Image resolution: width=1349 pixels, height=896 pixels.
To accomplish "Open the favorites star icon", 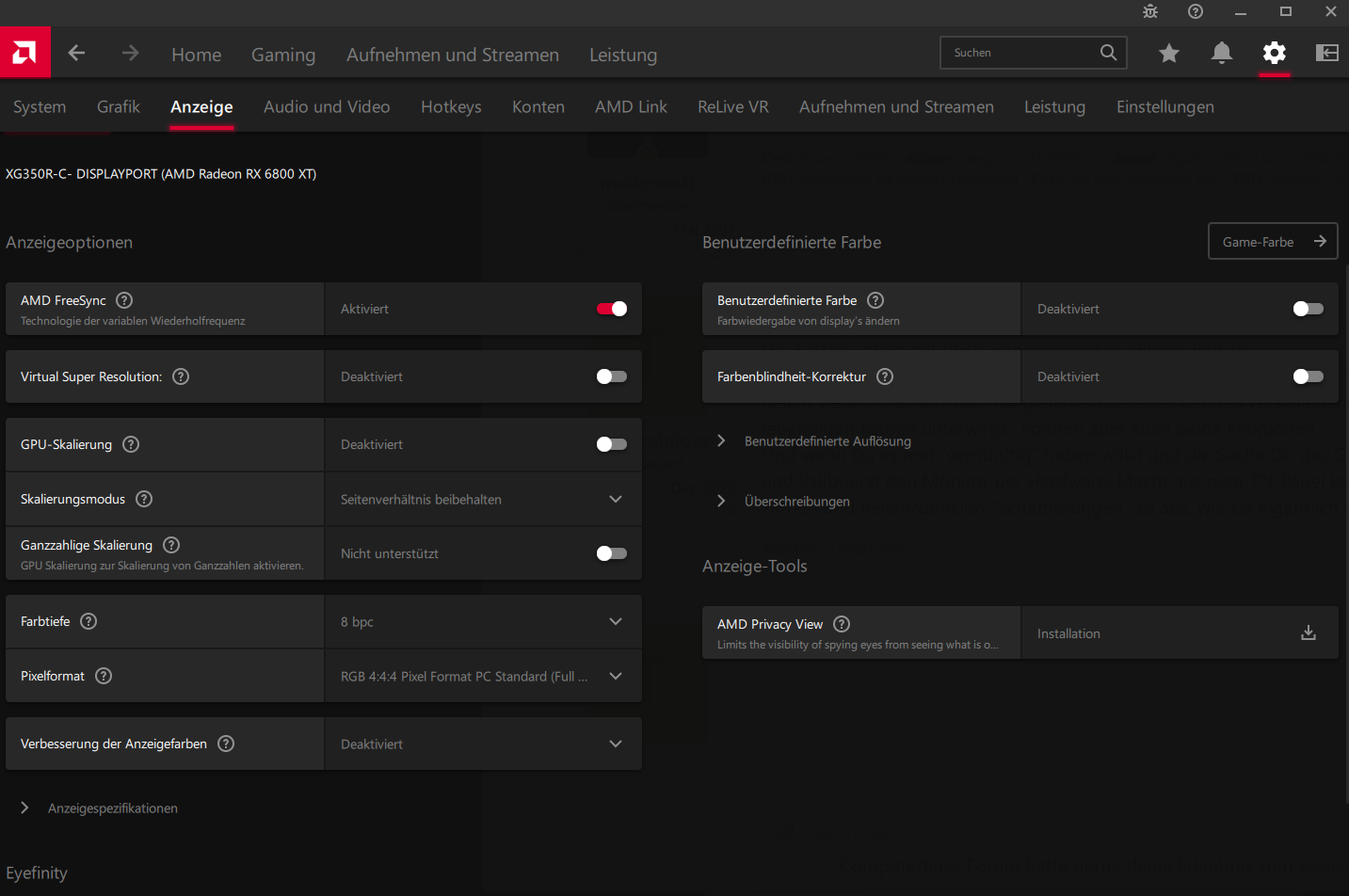I will (x=1169, y=54).
